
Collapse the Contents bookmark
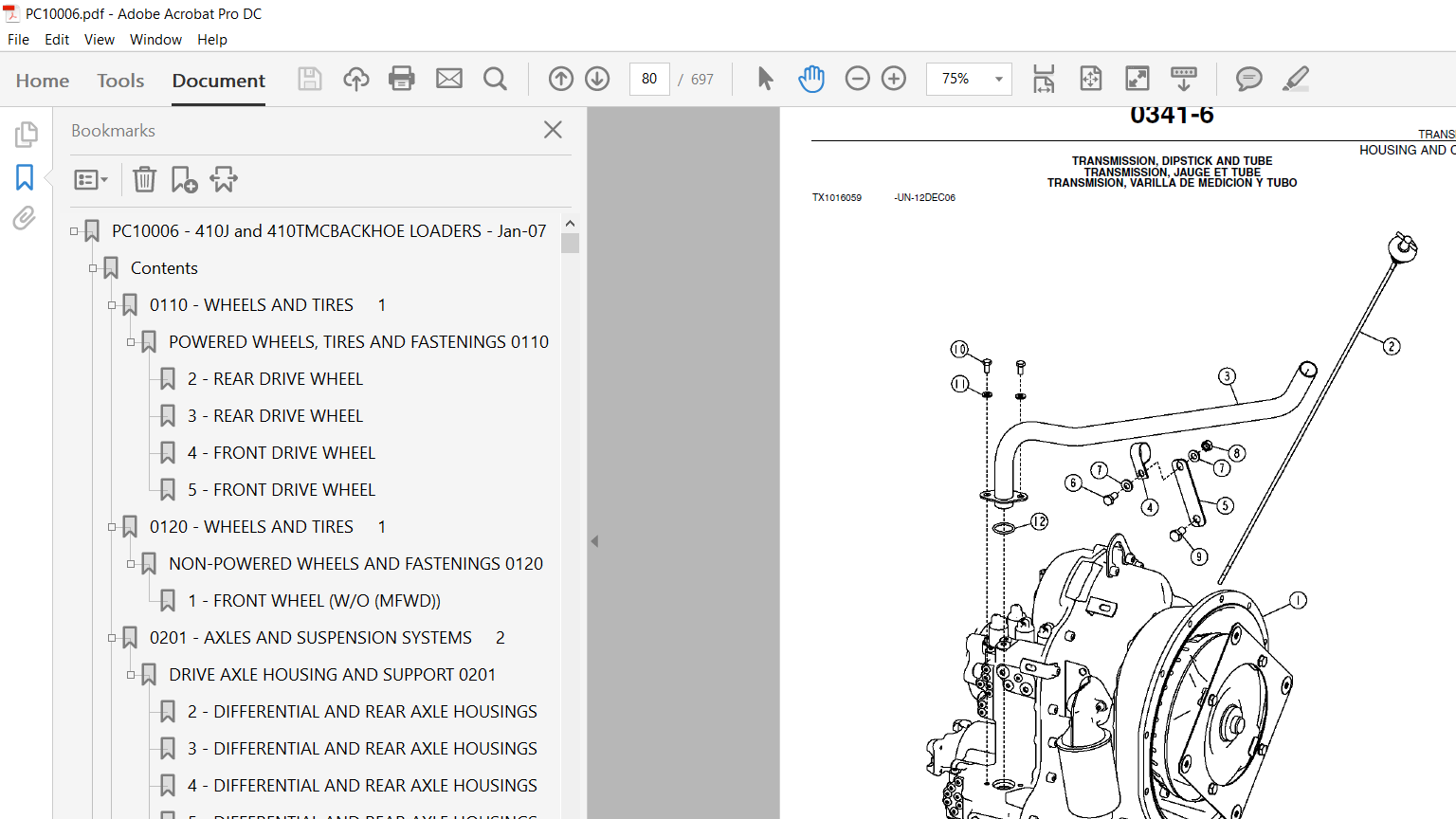(93, 268)
